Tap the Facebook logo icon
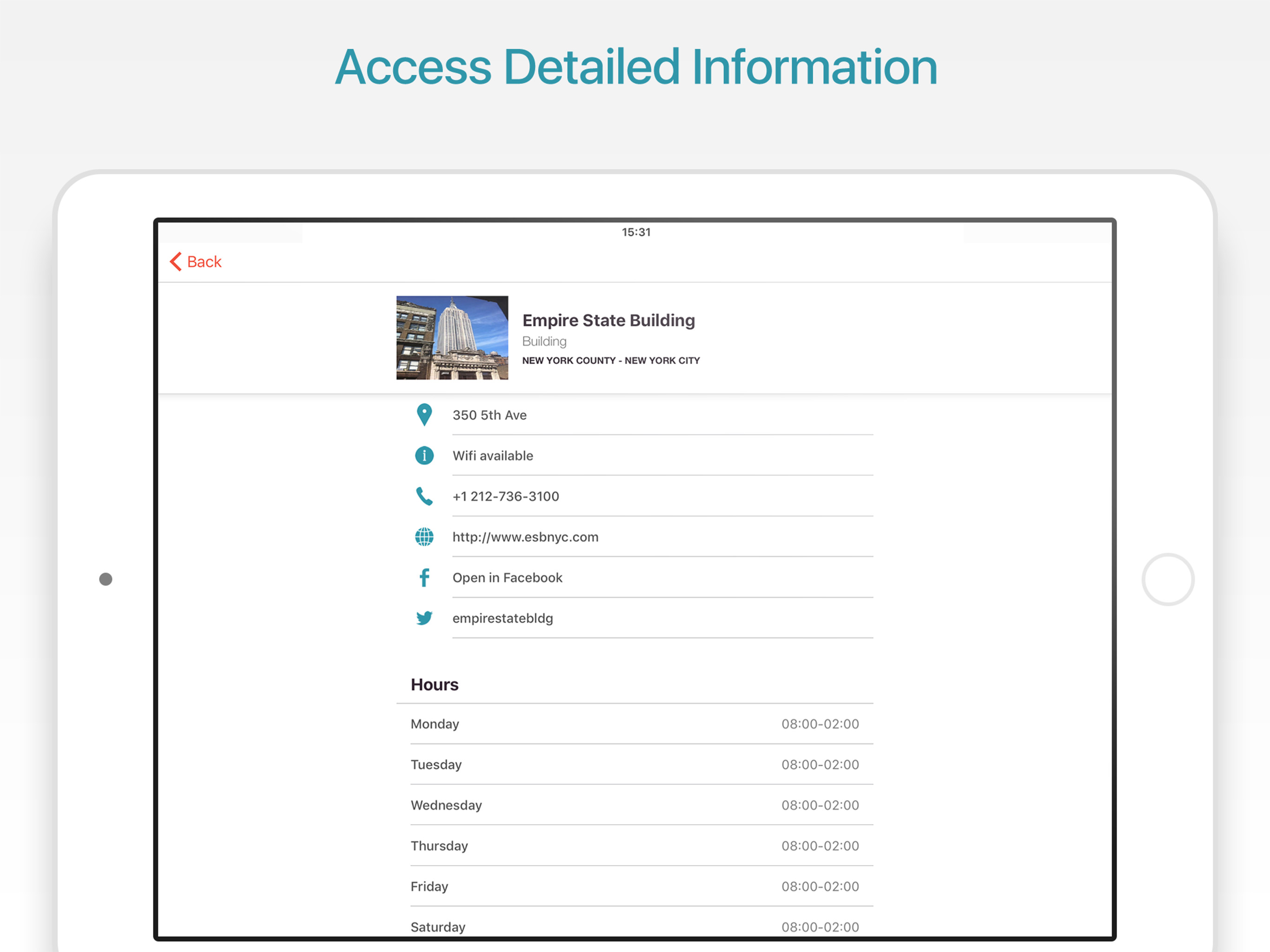This screenshot has width=1270, height=952. click(423, 578)
